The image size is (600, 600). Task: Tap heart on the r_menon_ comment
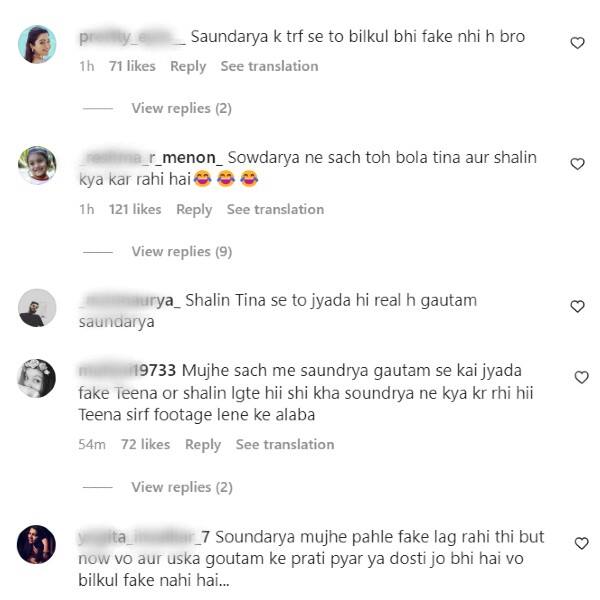[x=577, y=164]
